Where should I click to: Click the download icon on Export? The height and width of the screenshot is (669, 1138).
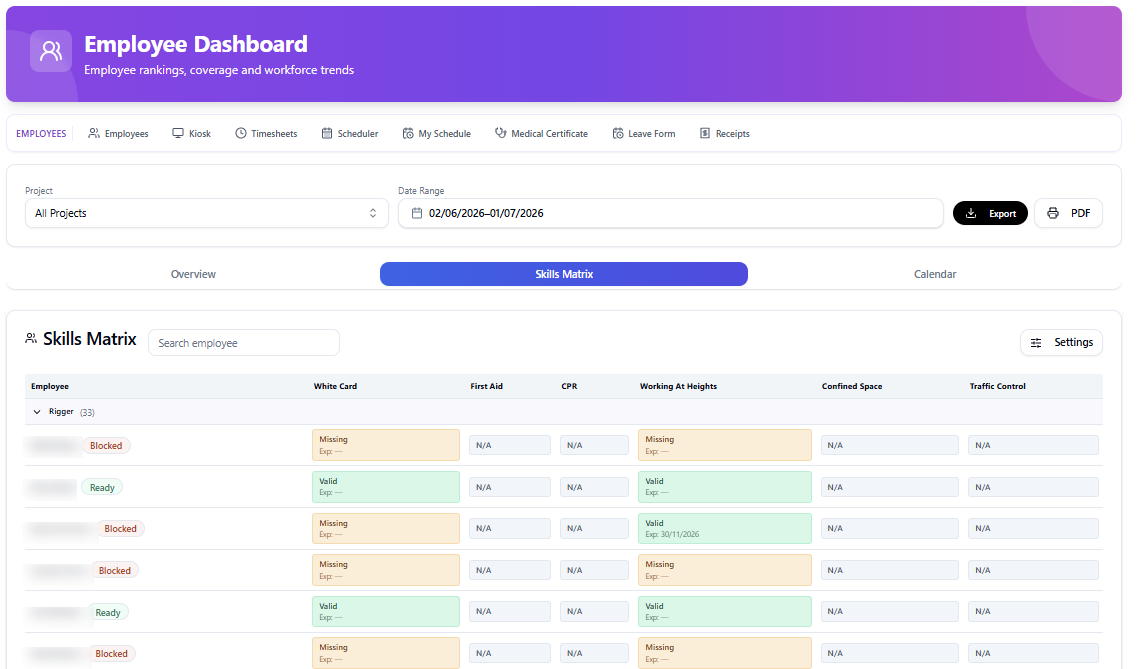point(971,213)
